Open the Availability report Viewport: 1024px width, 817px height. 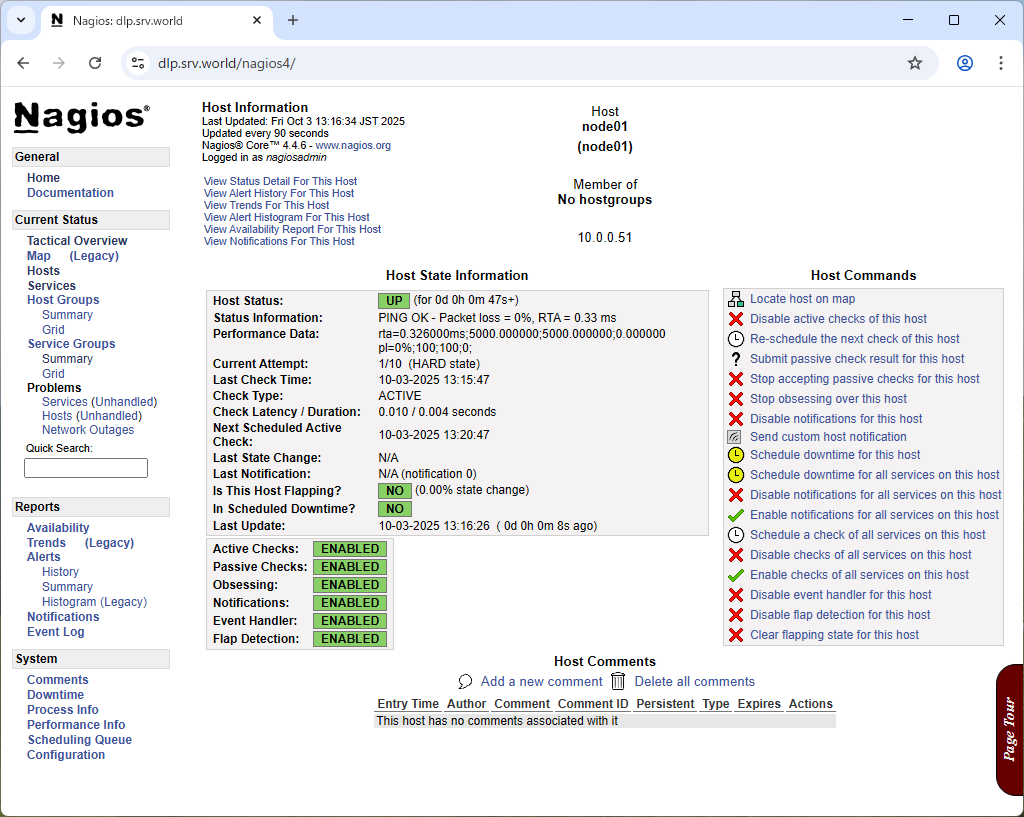[x=58, y=527]
